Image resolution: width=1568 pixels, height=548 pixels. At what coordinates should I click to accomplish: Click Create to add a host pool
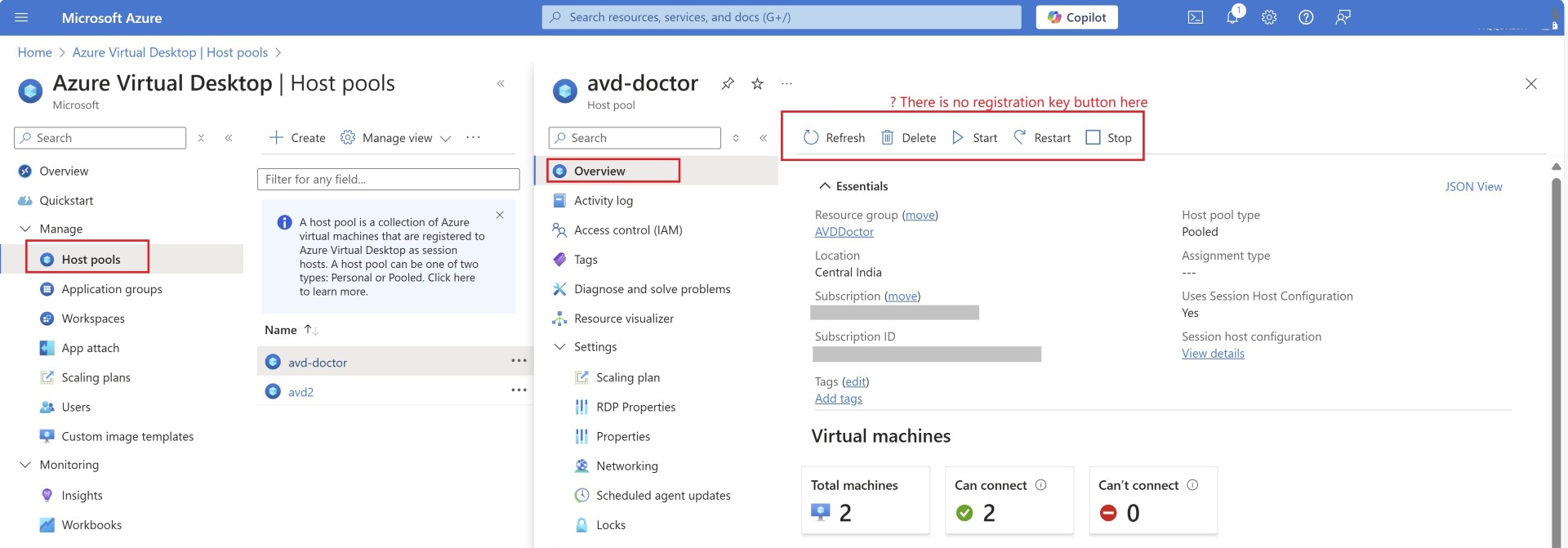297,138
